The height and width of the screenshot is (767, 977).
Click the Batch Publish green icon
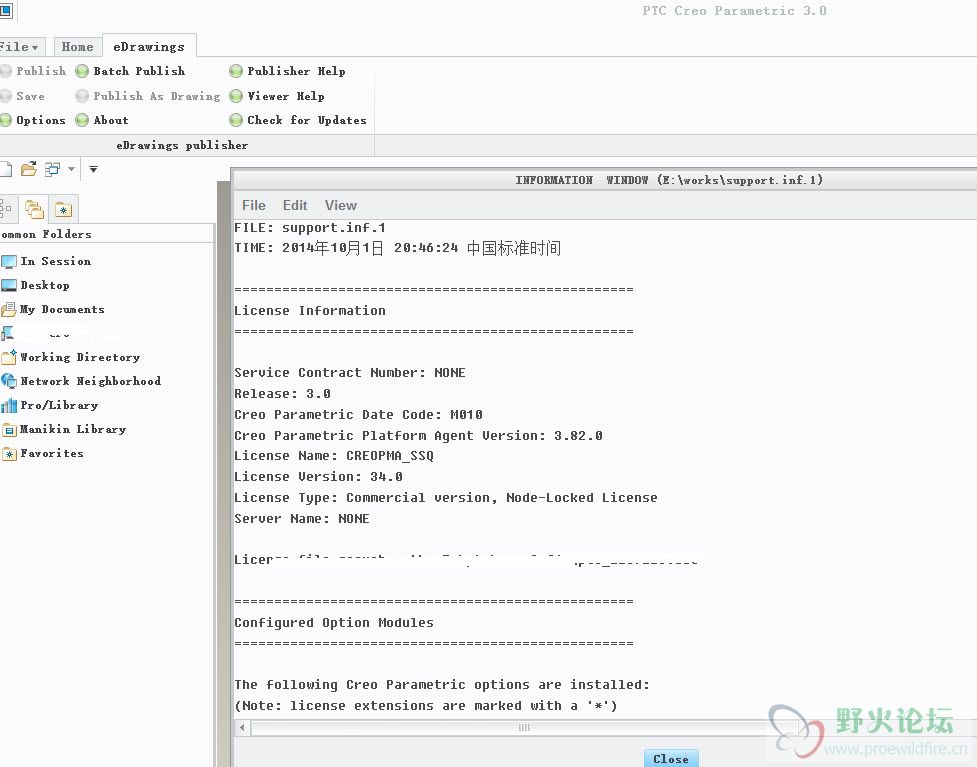point(82,71)
